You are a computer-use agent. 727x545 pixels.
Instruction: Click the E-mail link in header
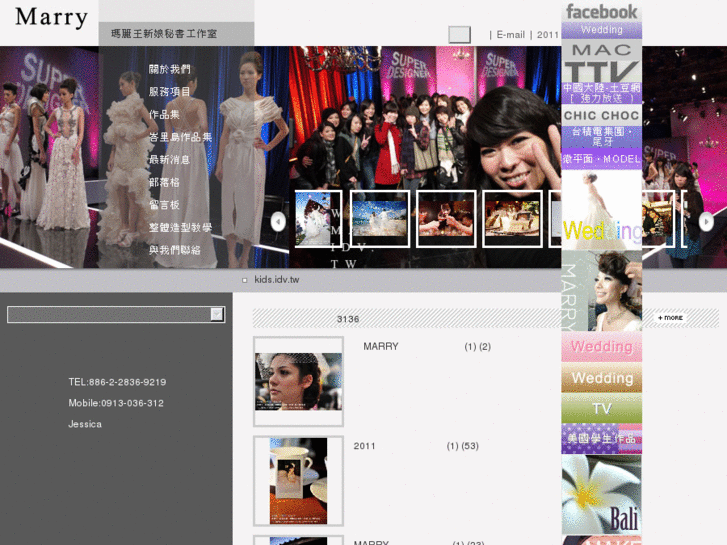pyautogui.click(x=510, y=35)
